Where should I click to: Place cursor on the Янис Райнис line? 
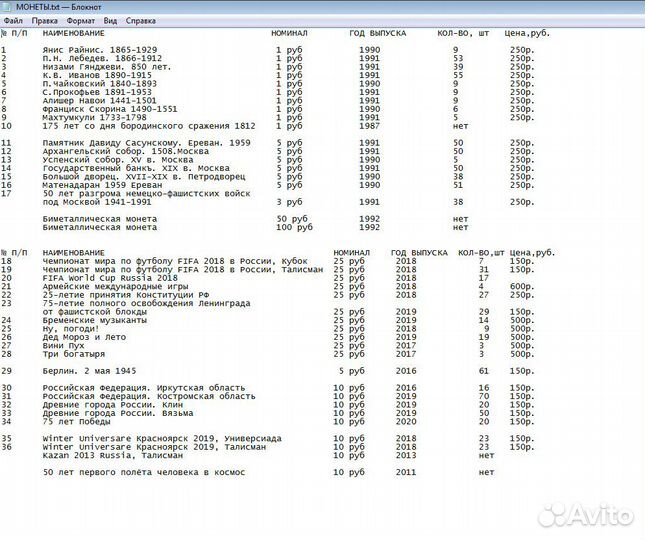point(99,49)
